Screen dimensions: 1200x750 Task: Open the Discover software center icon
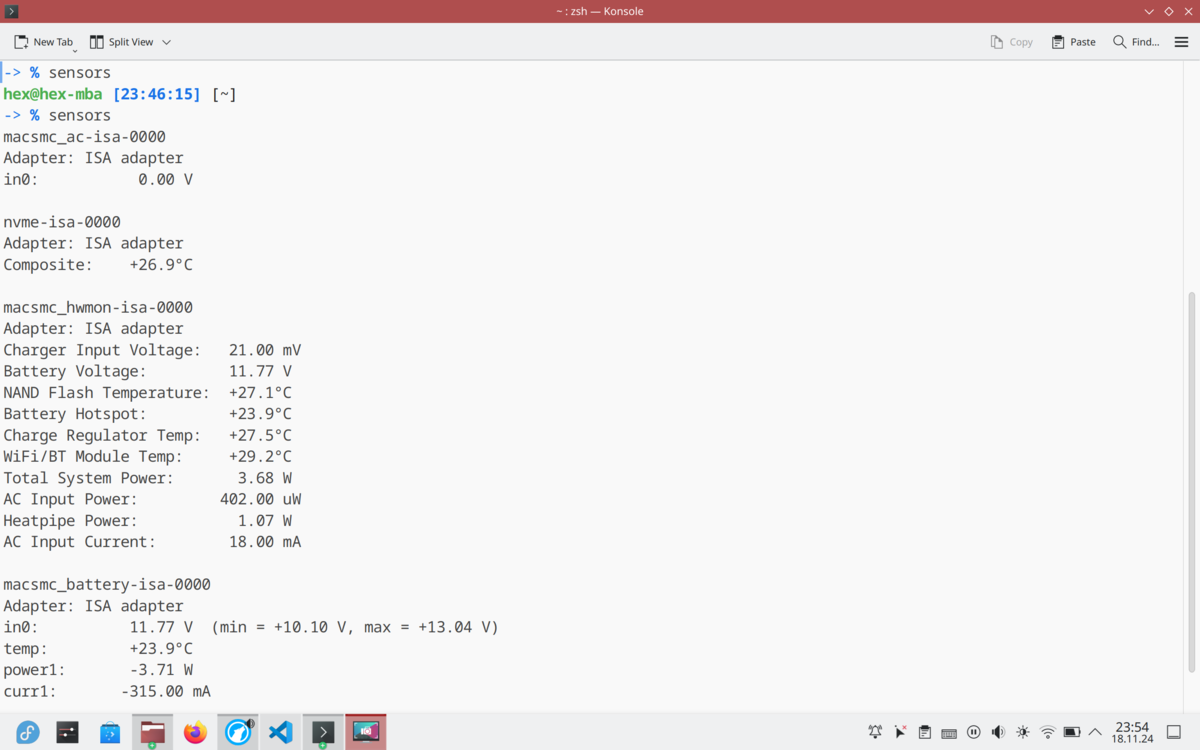110,732
